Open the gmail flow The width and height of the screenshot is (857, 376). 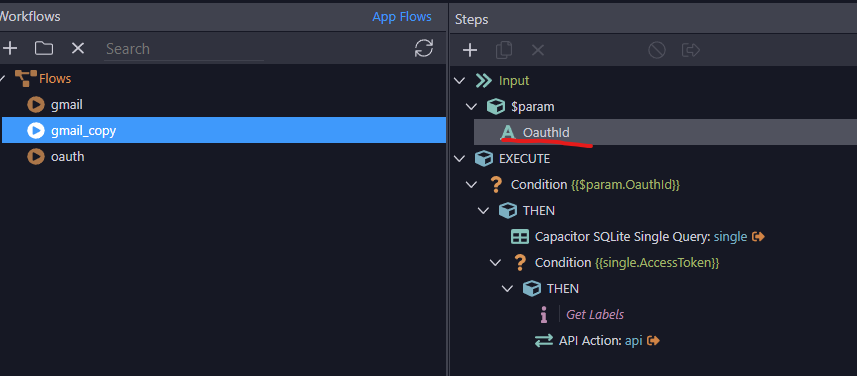pos(67,104)
